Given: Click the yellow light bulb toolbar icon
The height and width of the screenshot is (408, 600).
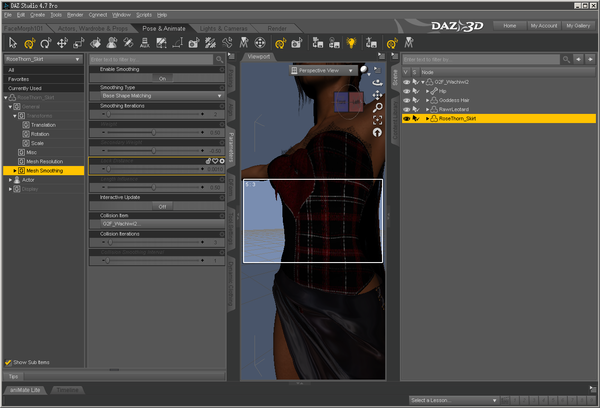Looking at the screenshot, I should click(x=351, y=43).
